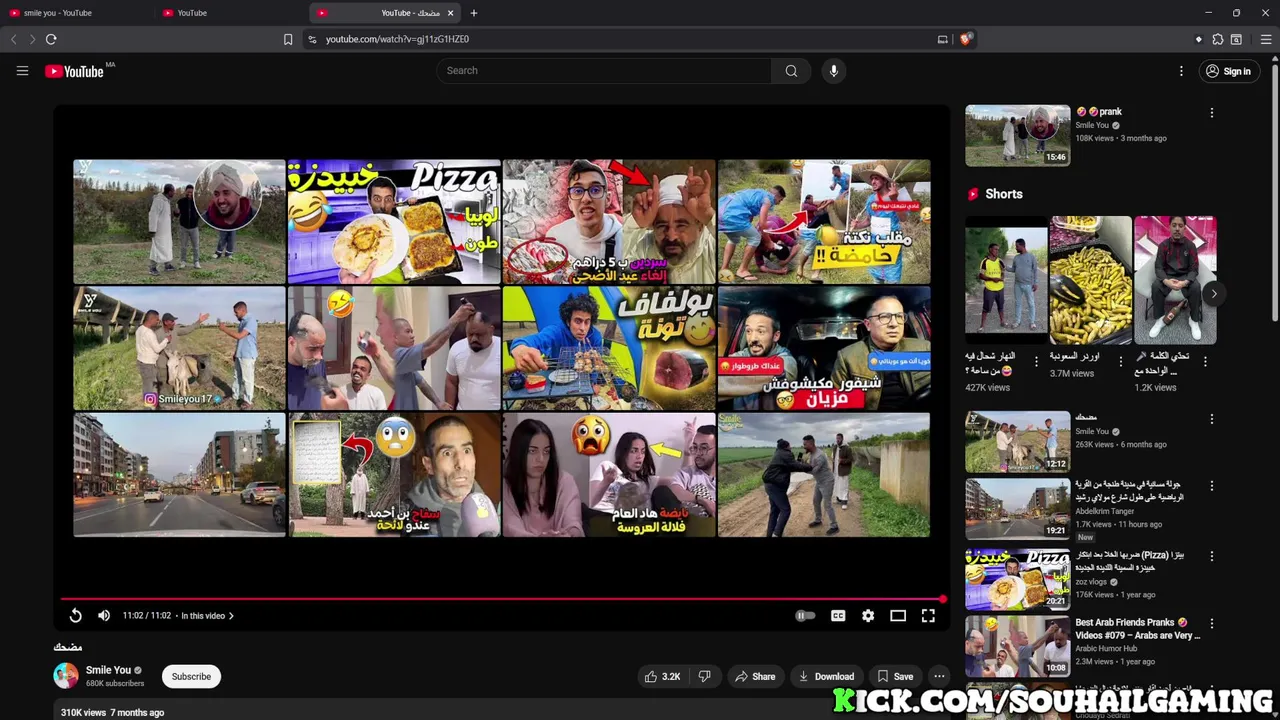Screen dimensions: 1280x720
Task: Open options for the 263K views video
Action: pyautogui.click(x=1211, y=419)
